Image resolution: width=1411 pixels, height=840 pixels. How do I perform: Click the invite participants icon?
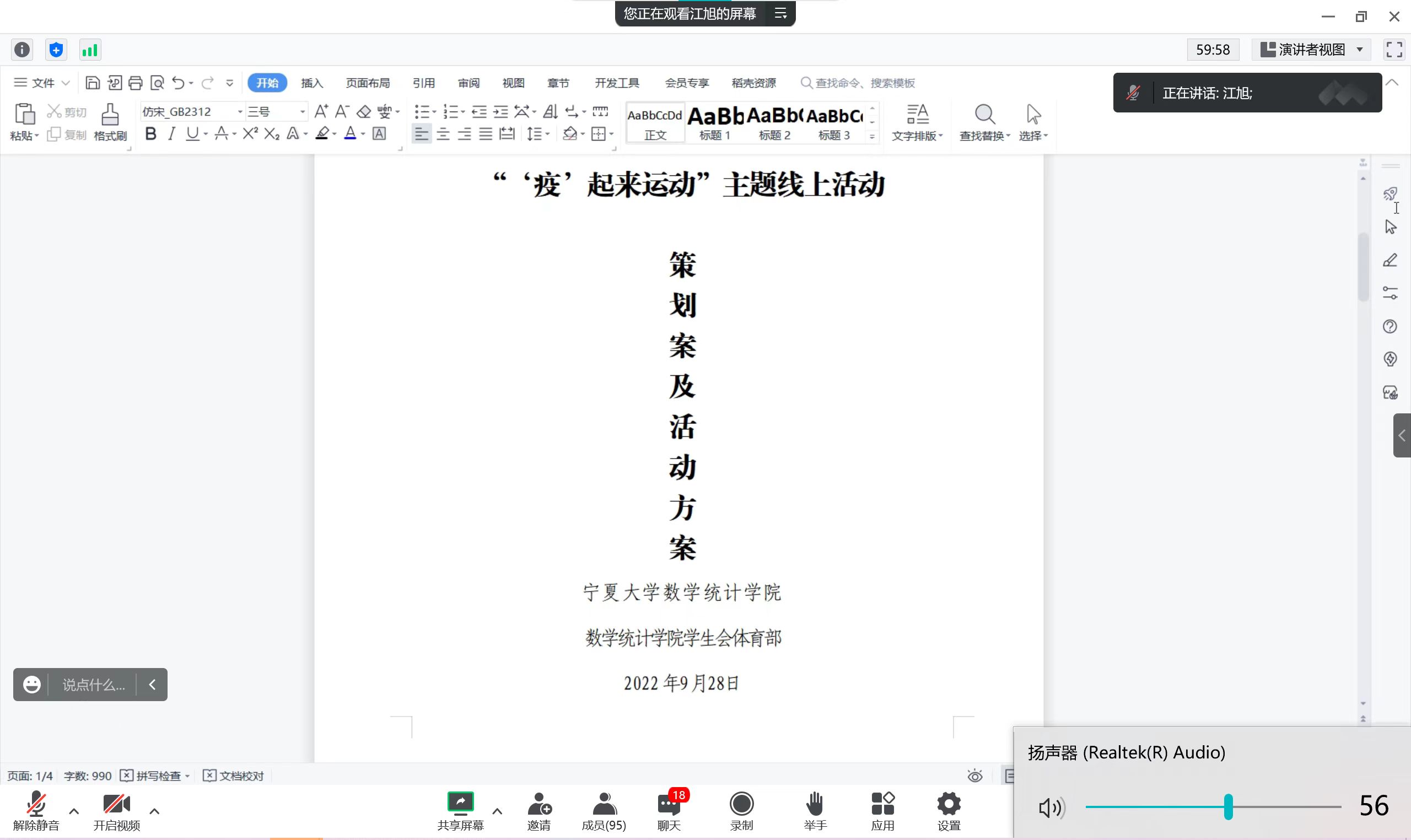pos(539,805)
